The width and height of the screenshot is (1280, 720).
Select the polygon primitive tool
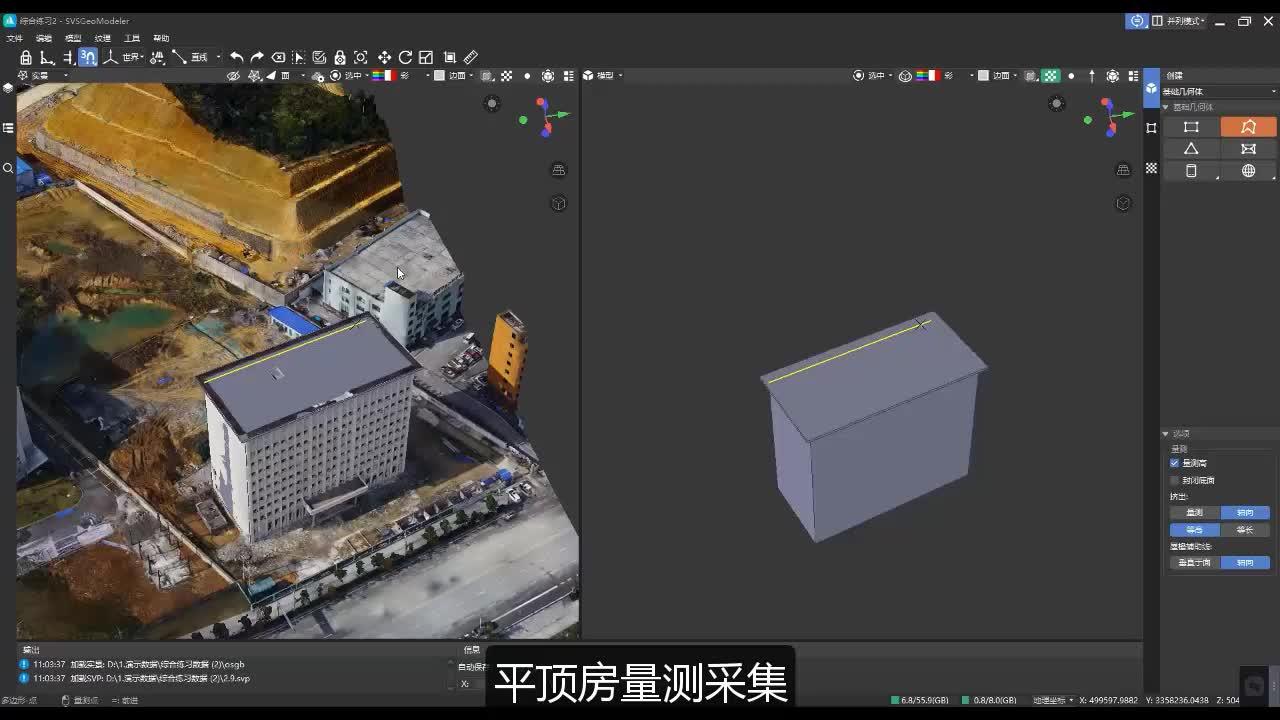(1249, 128)
